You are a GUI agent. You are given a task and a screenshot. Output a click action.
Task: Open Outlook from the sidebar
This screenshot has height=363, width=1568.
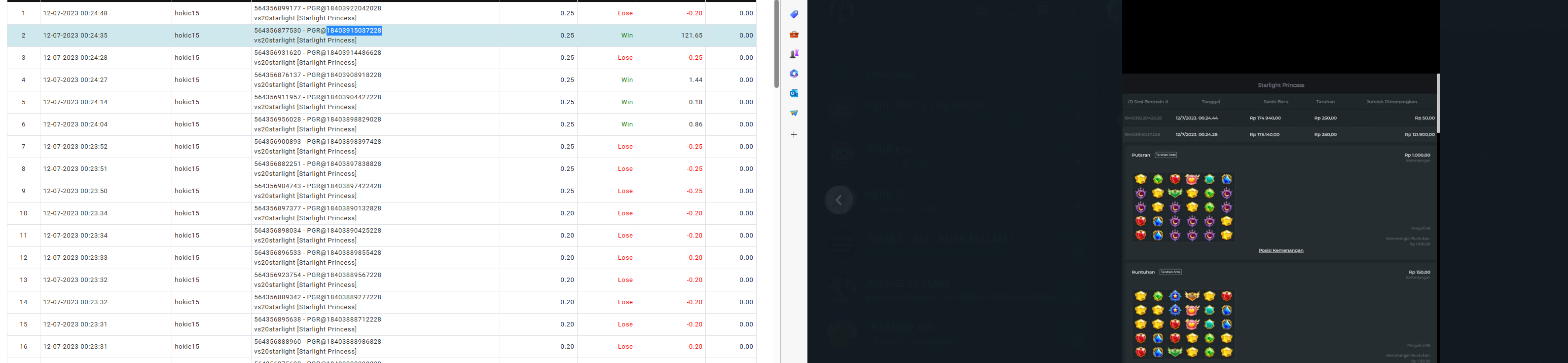pos(794,93)
